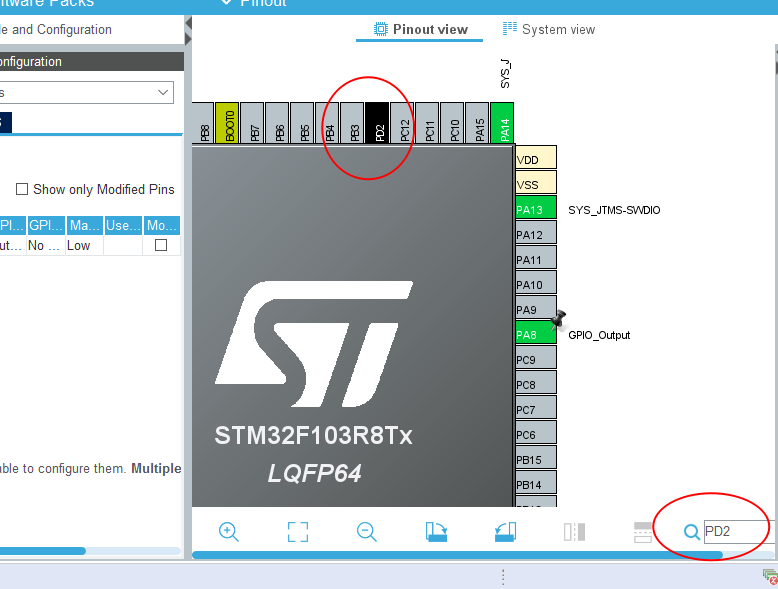778x589 pixels.
Task: Select the VSS ground pin
Action: pyautogui.click(x=536, y=182)
